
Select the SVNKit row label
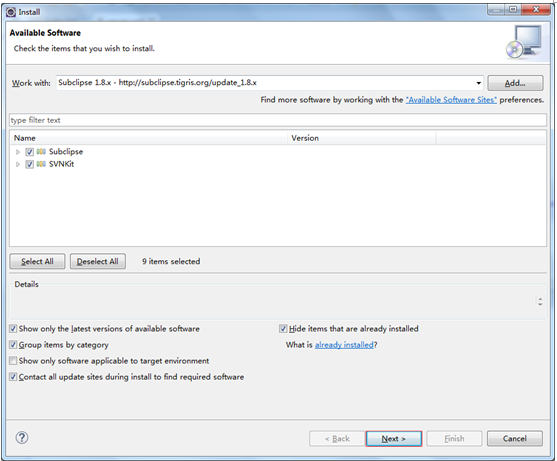(61, 164)
